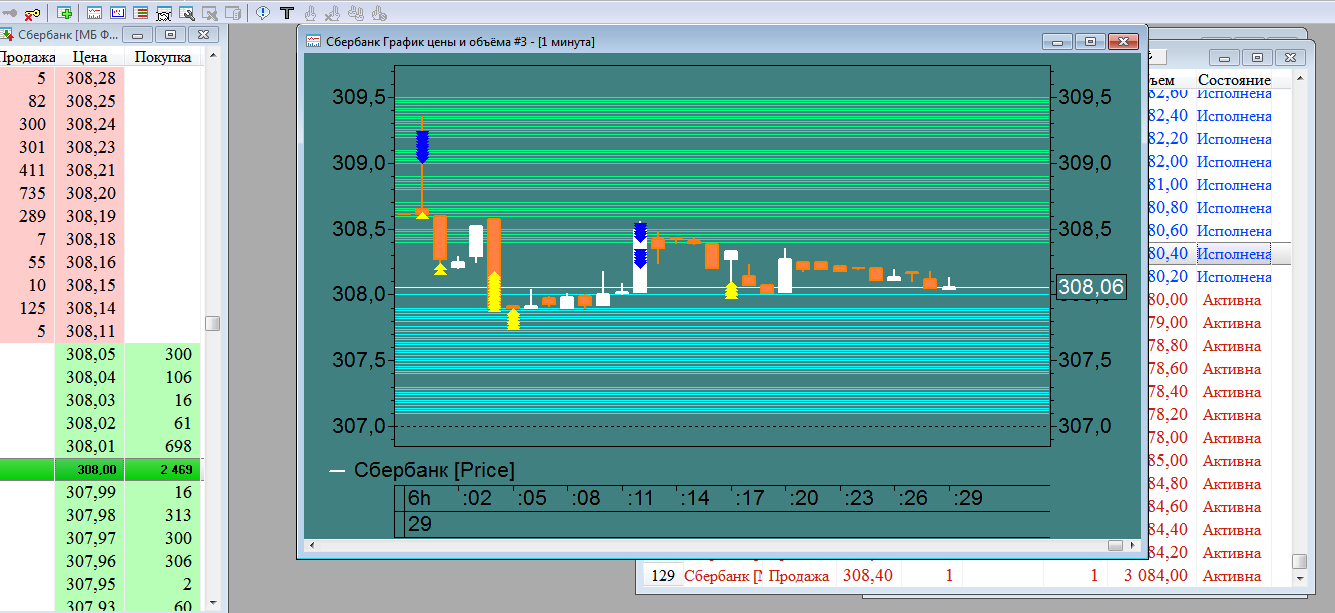Click the 309,0 left price axis label

(359, 163)
